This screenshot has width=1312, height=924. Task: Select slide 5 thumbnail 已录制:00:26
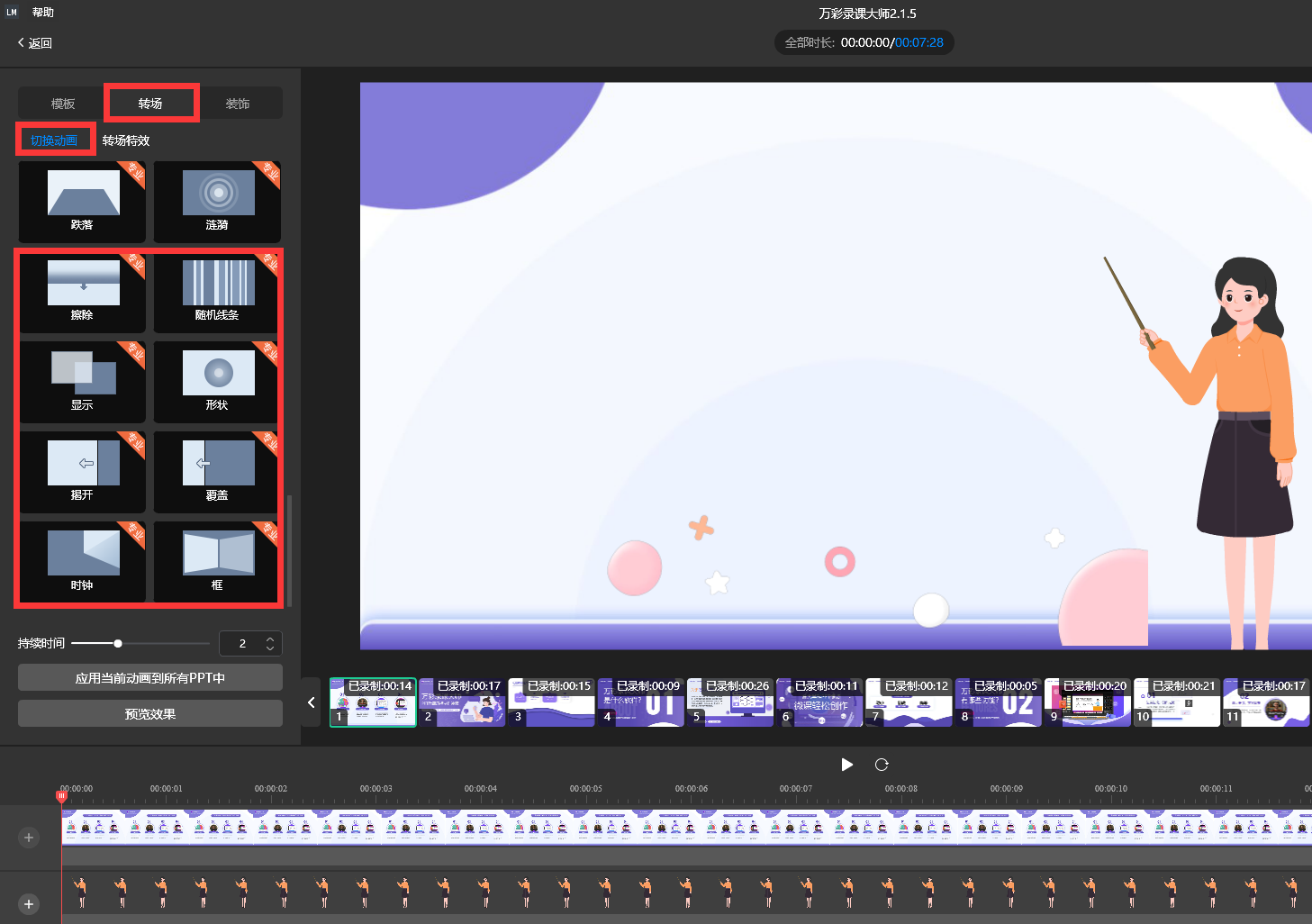(x=730, y=702)
